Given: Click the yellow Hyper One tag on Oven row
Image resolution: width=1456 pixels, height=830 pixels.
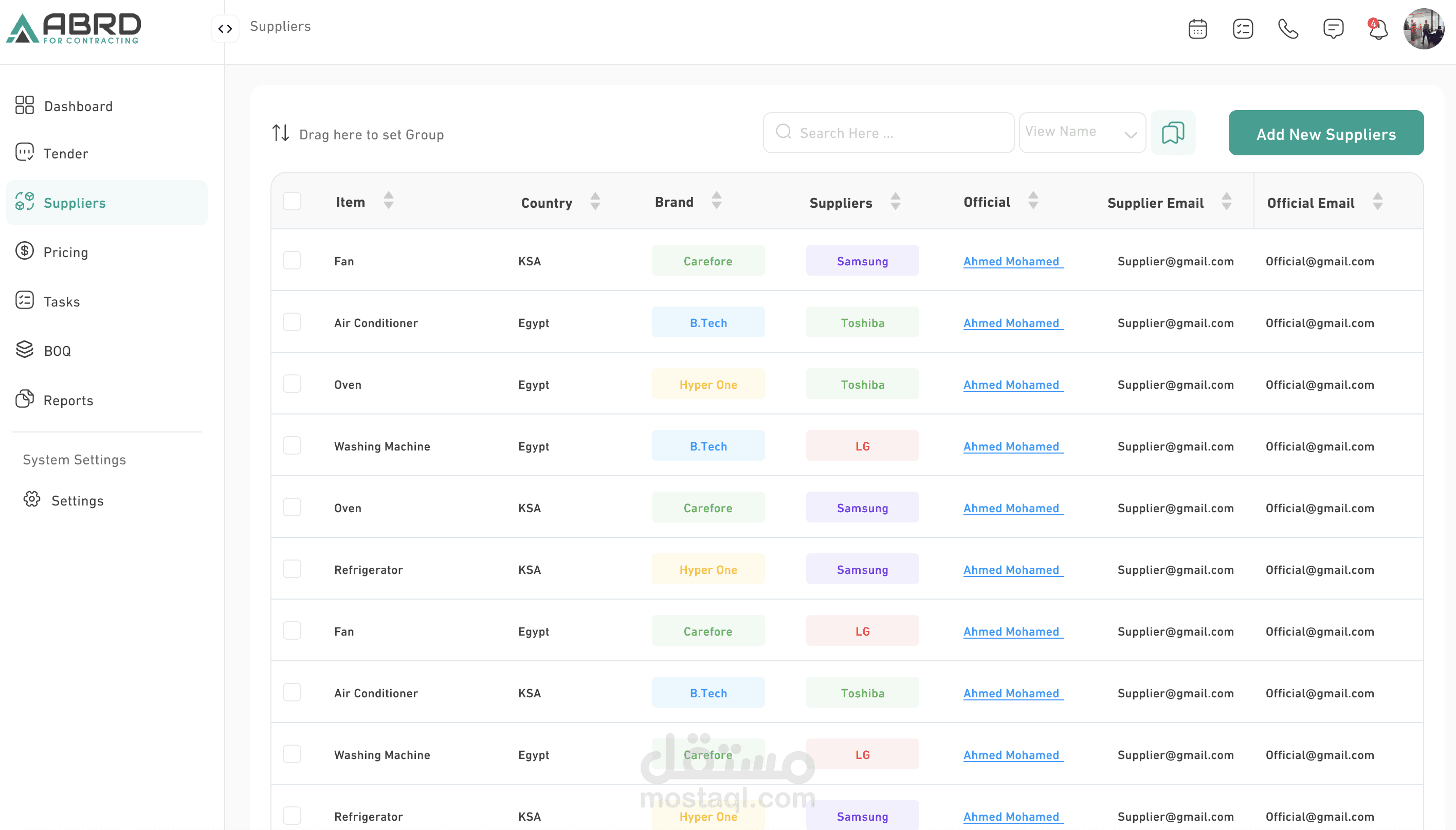Looking at the screenshot, I should click(708, 384).
